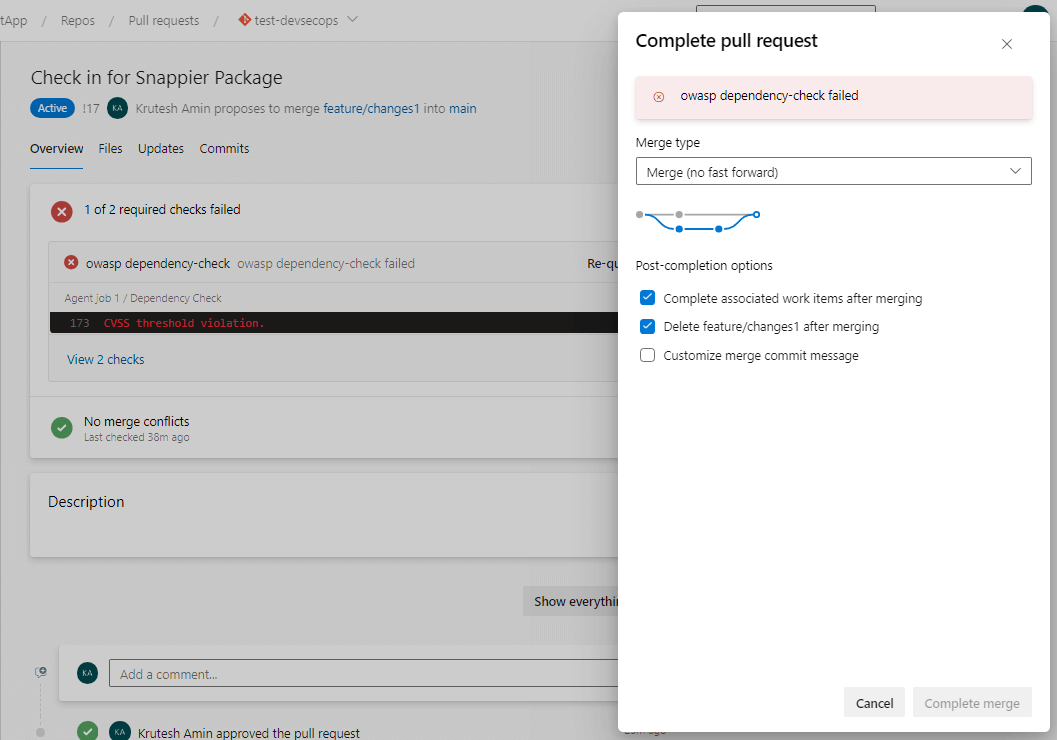Click the test-devsecops repository icon
The width and height of the screenshot is (1057, 740).
pyautogui.click(x=244, y=20)
